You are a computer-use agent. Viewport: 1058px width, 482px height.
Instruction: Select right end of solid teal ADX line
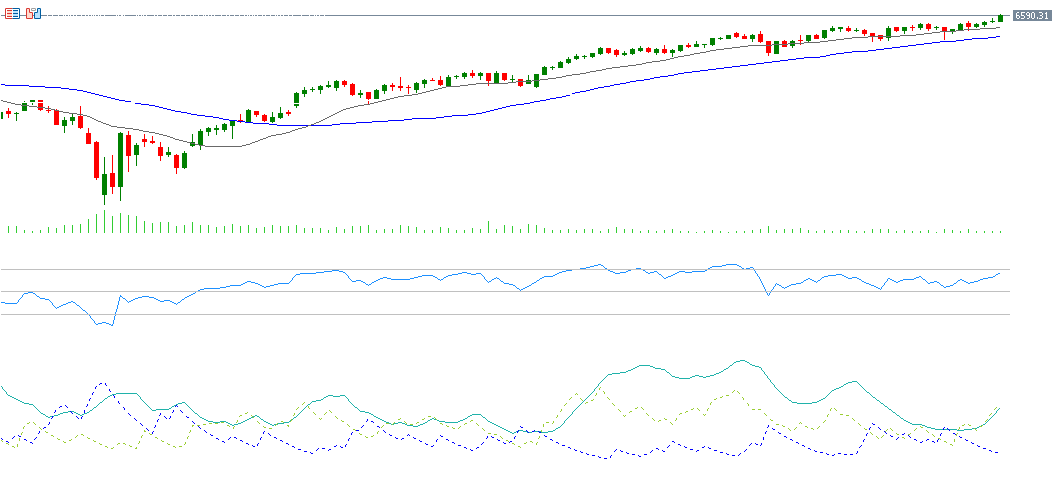click(999, 408)
